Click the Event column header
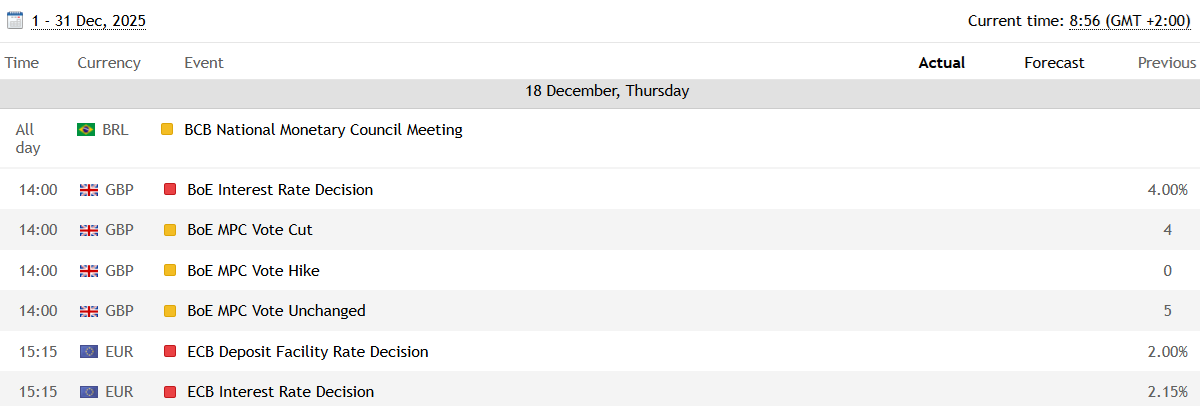1200x406 pixels. [204, 63]
